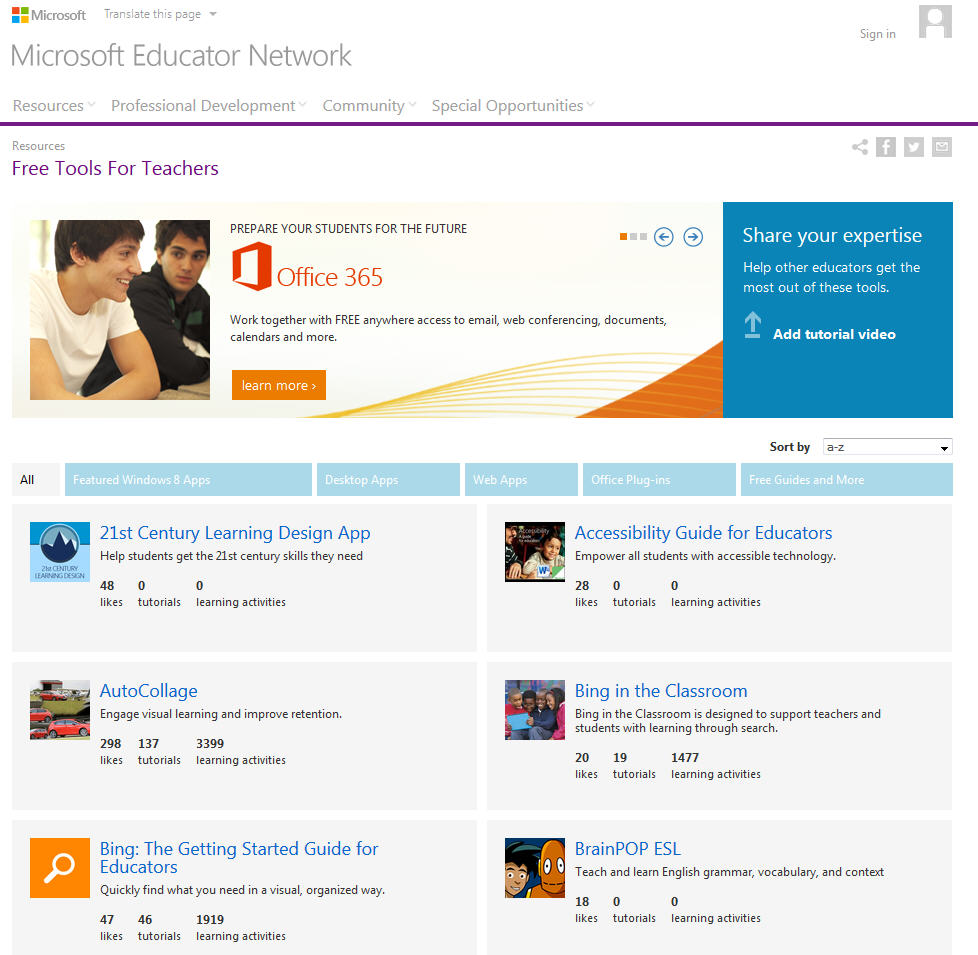Expand Professional Development menu
The image size is (978, 955).
[x=208, y=105]
